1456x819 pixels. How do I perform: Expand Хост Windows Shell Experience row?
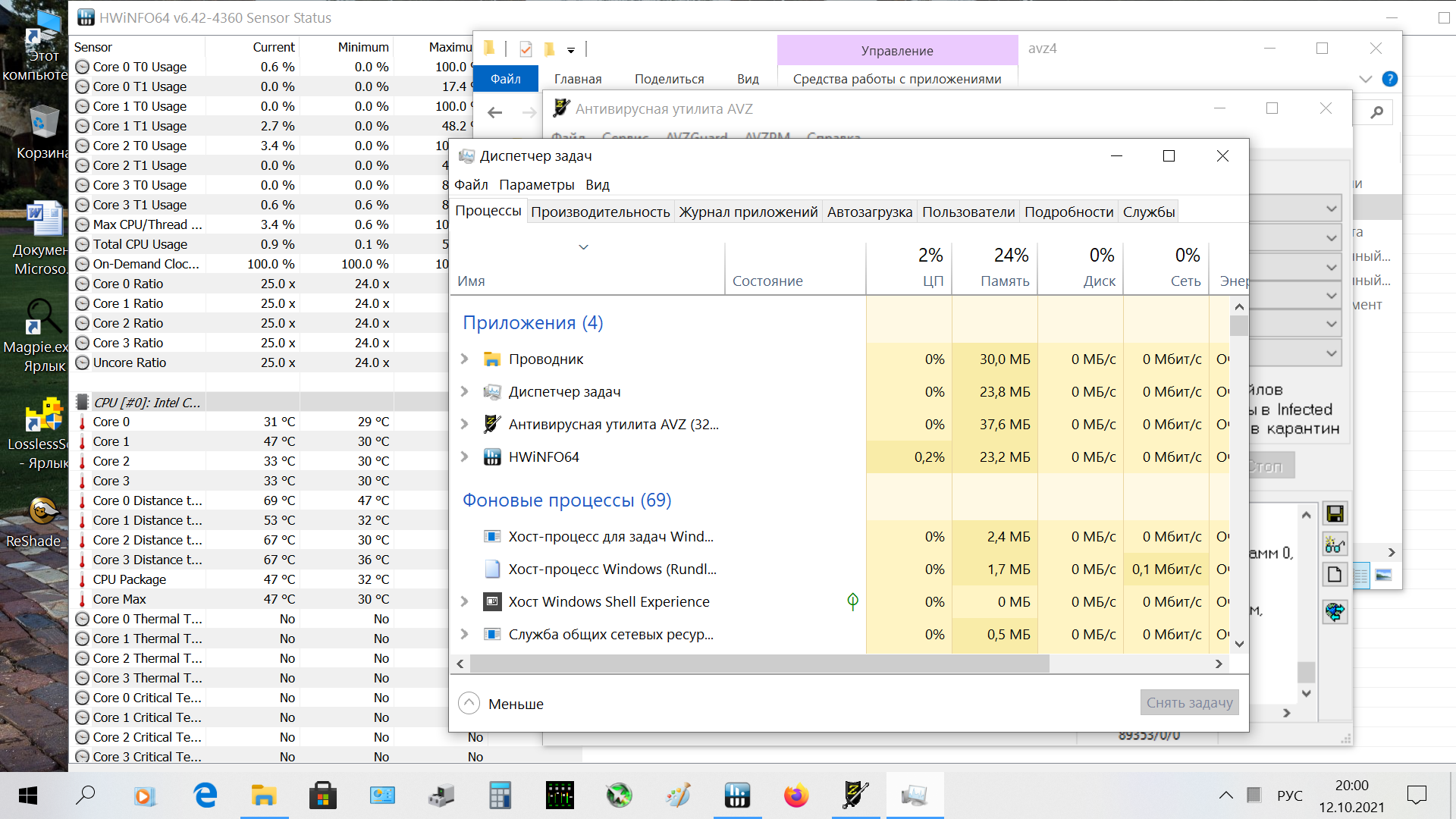[x=465, y=601]
